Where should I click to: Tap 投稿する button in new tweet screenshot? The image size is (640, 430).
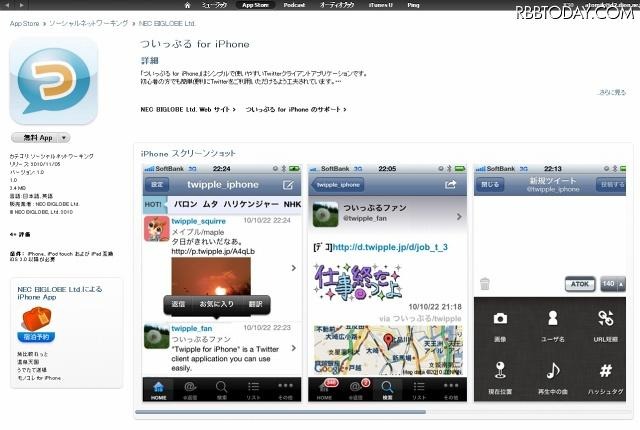pyautogui.click(x=612, y=185)
